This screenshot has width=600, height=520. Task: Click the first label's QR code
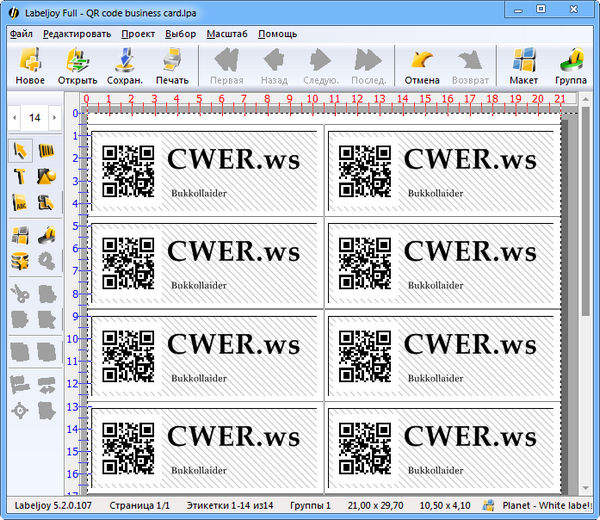pyautogui.click(x=129, y=171)
